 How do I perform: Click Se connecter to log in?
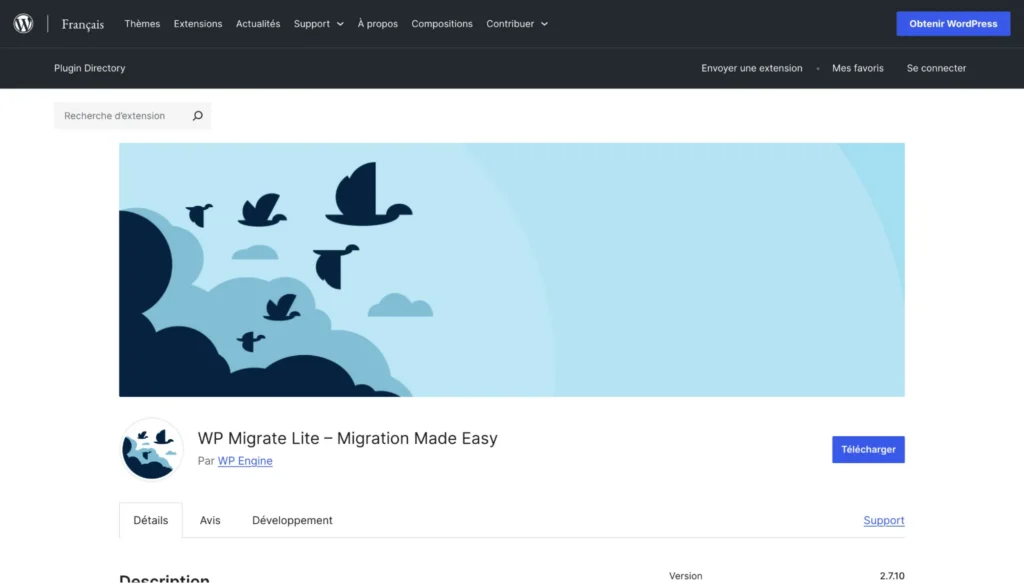936,68
